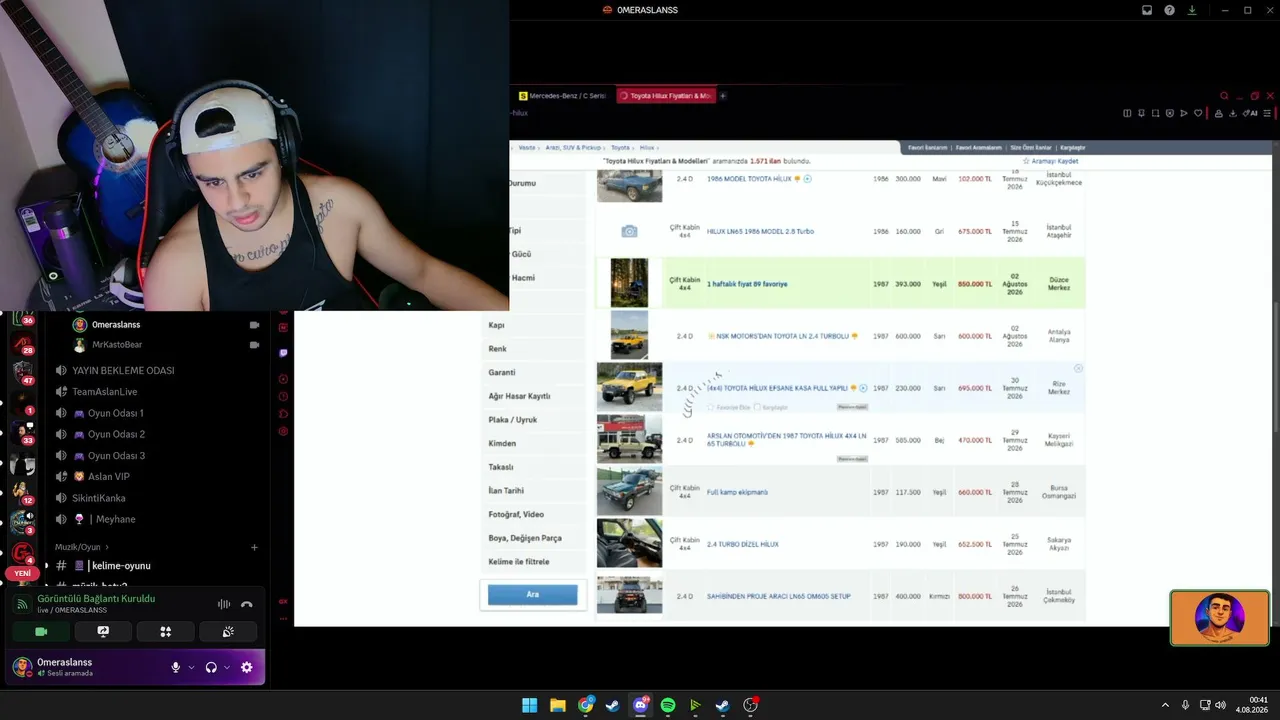Open microphone options dropdown arrow
1280x720 pixels.
(191, 667)
